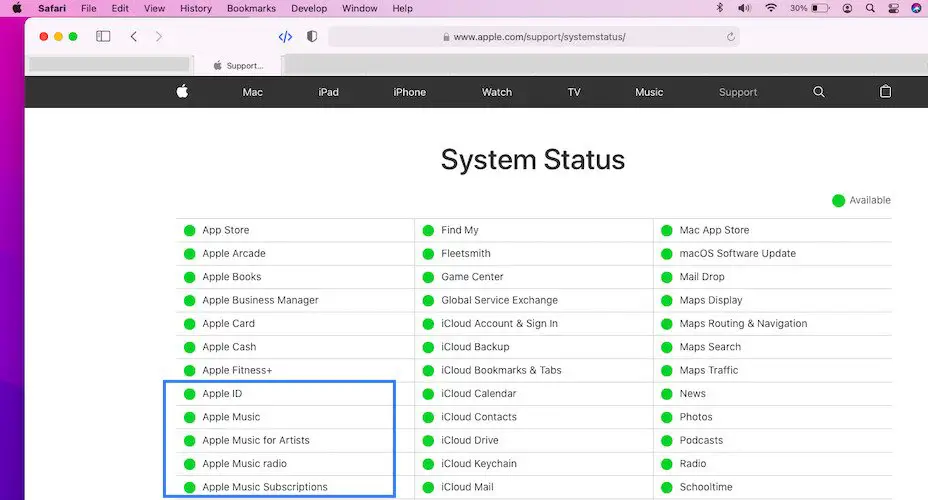Viewport: 928px width, 500px height.
Task: Click the Safari sidebar toggle icon
Action: (103, 36)
